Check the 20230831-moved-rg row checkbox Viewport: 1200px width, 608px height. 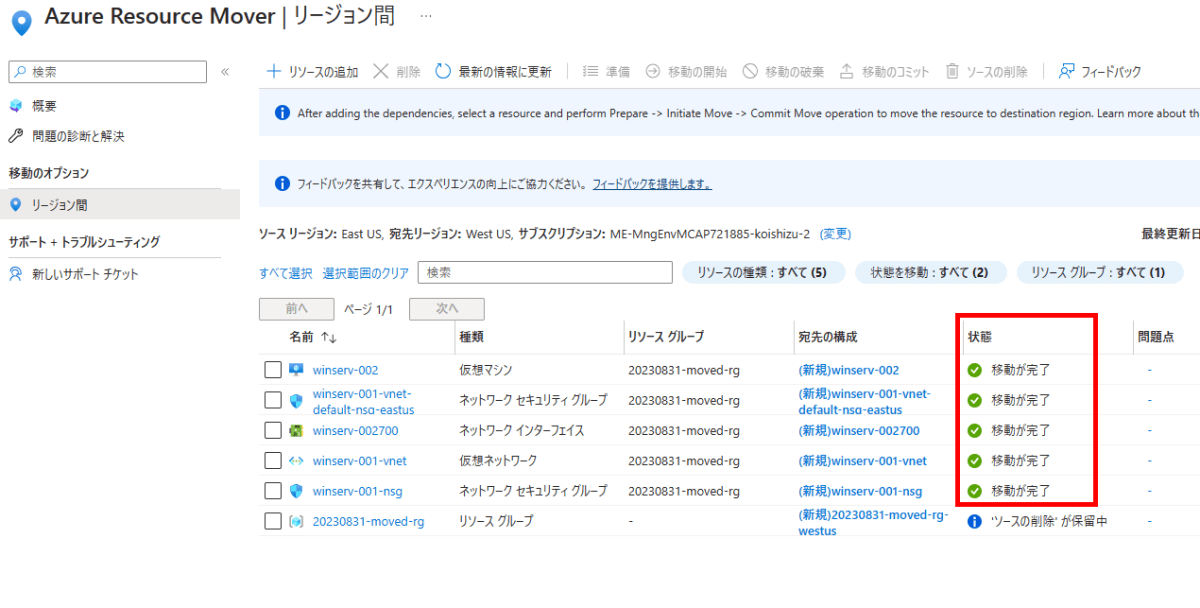[273, 521]
